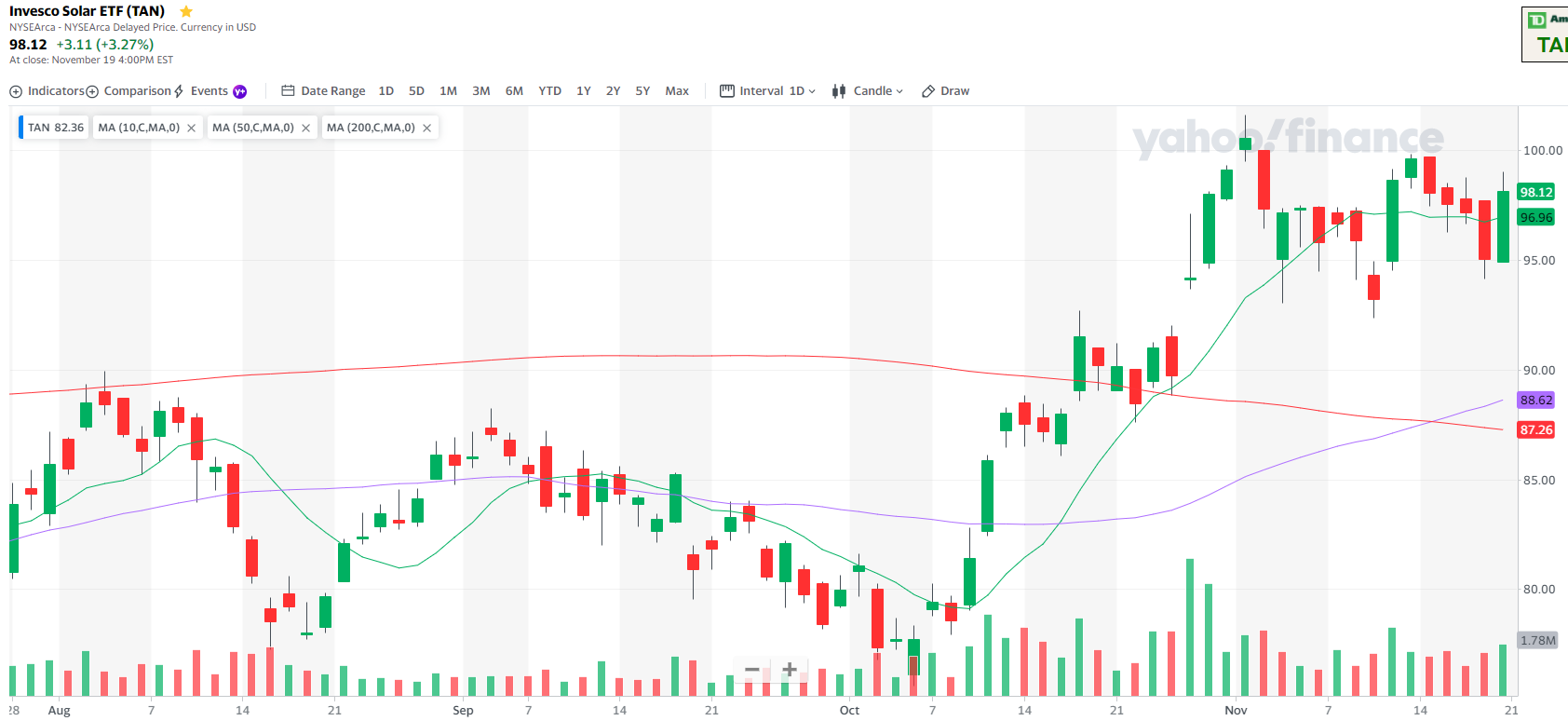The image size is (1568, 721).
Task: Click the TAN 82.36 series label
Action: pos(55,128)
